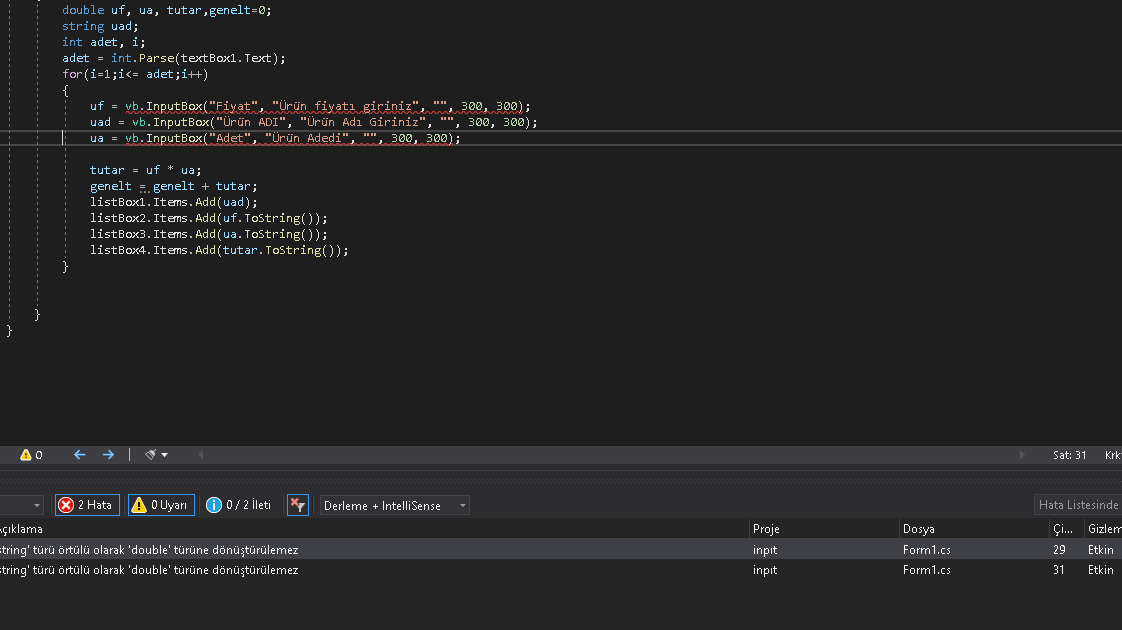Viewport: 1122px width, 630px height.
Task: Click 'double uf, ua, tutar,genelt=0;' declaration
Action: 166,10
